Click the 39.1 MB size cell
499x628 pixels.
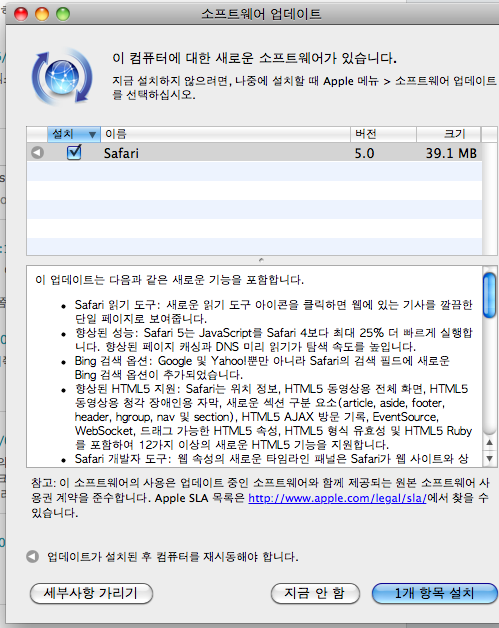point(451,153)
